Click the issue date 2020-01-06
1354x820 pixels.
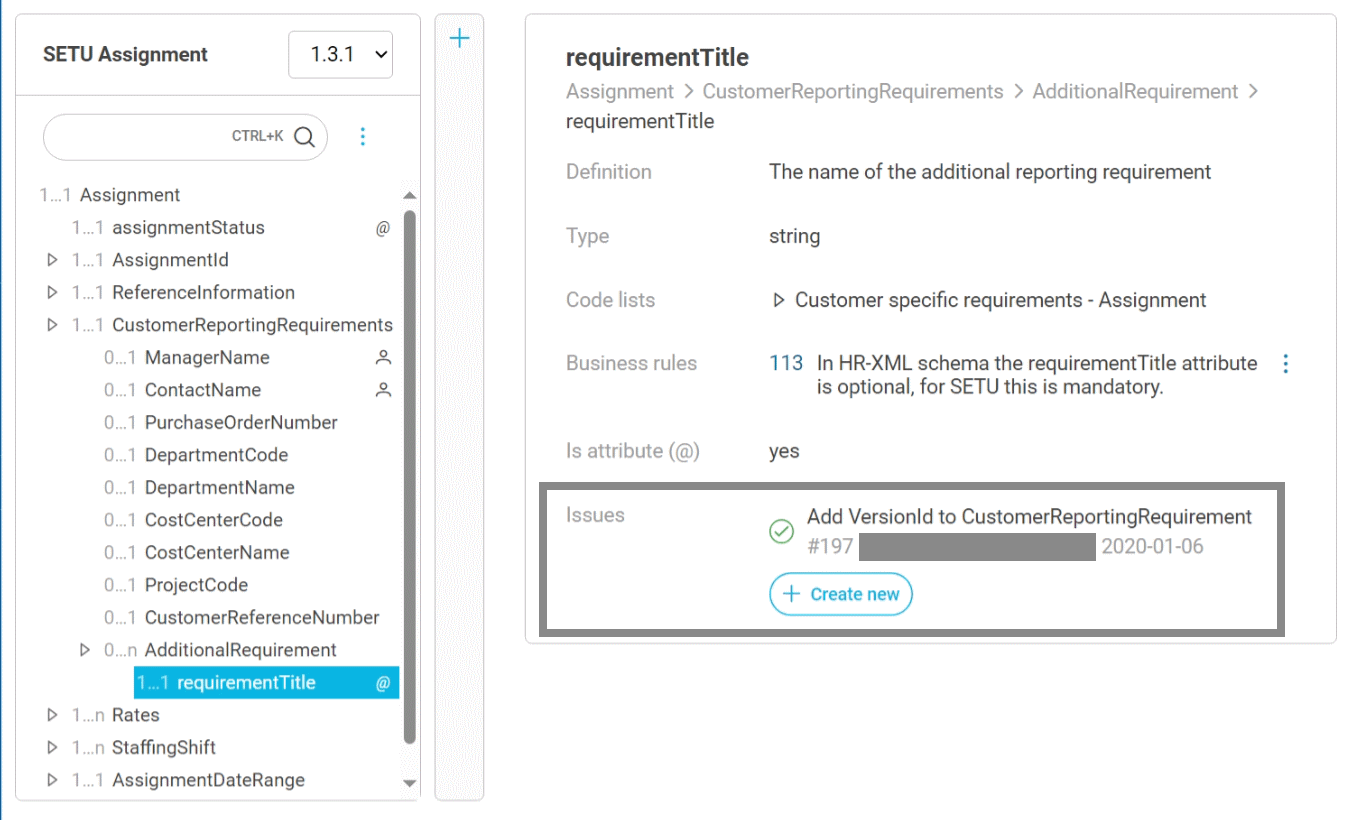coord(1153,546)
